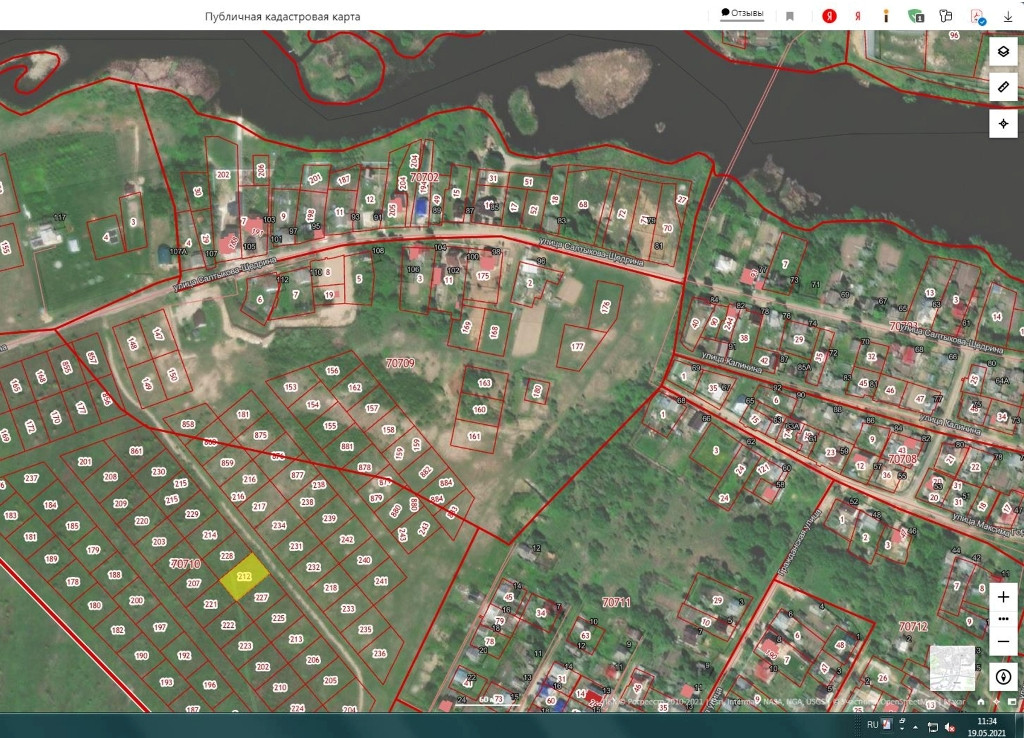This screenshot has width=1024, height=738.
Task: Click the red round Yandex icon
Action: point(829,16)
